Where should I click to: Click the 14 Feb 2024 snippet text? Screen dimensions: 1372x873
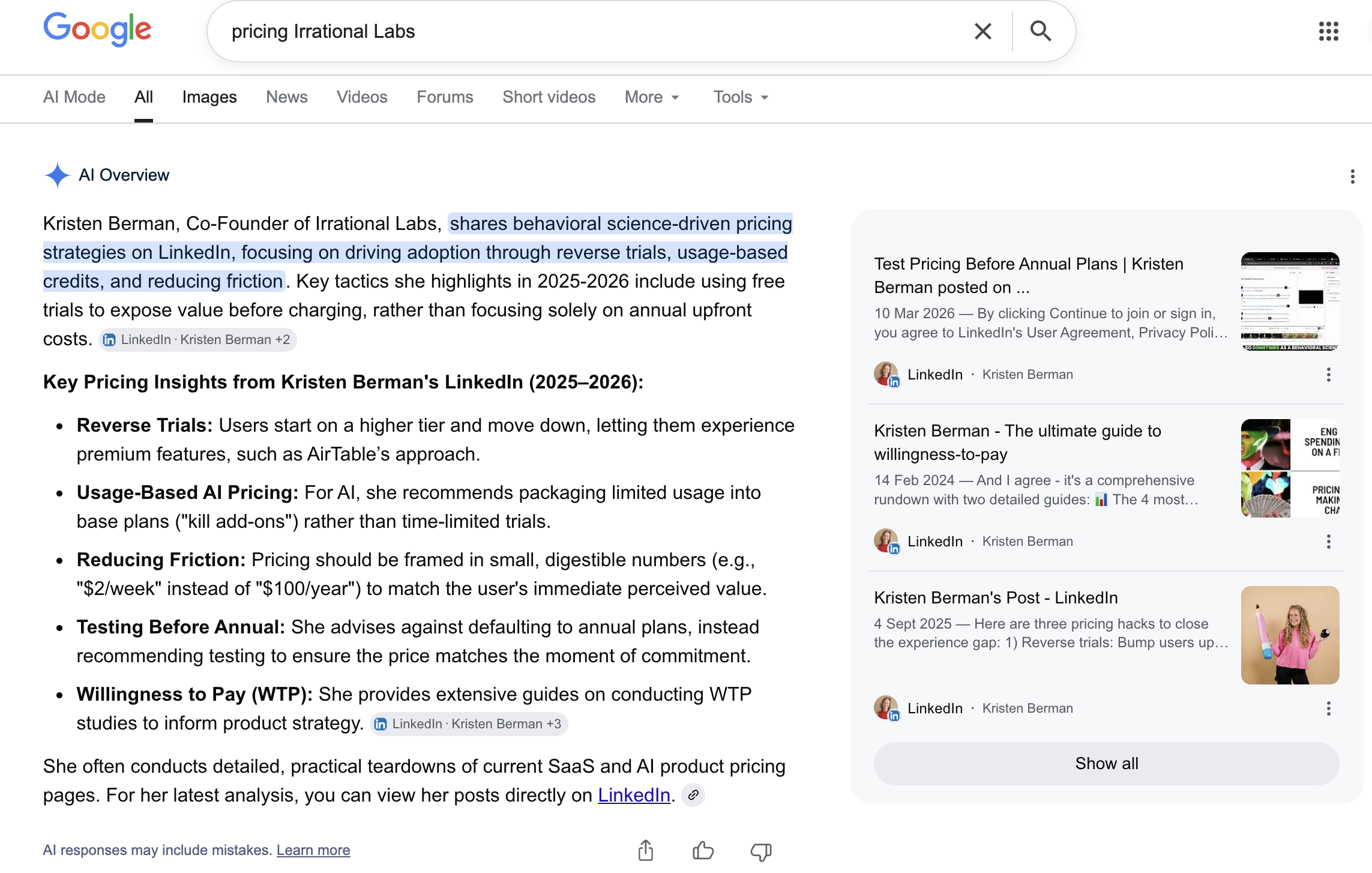pos(1037,490)
